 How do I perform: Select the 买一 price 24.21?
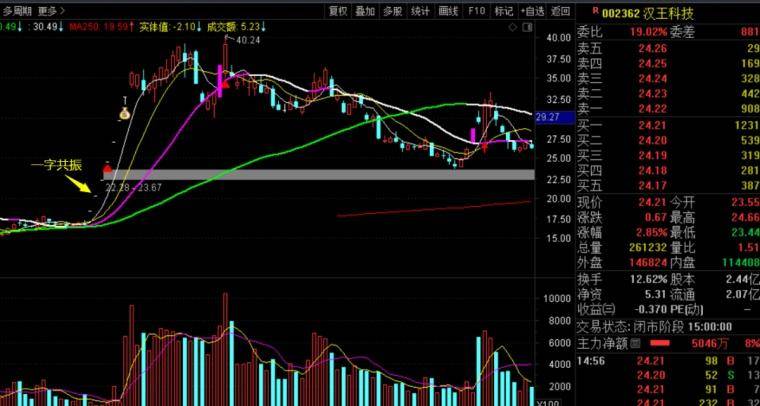click(652, 125)
